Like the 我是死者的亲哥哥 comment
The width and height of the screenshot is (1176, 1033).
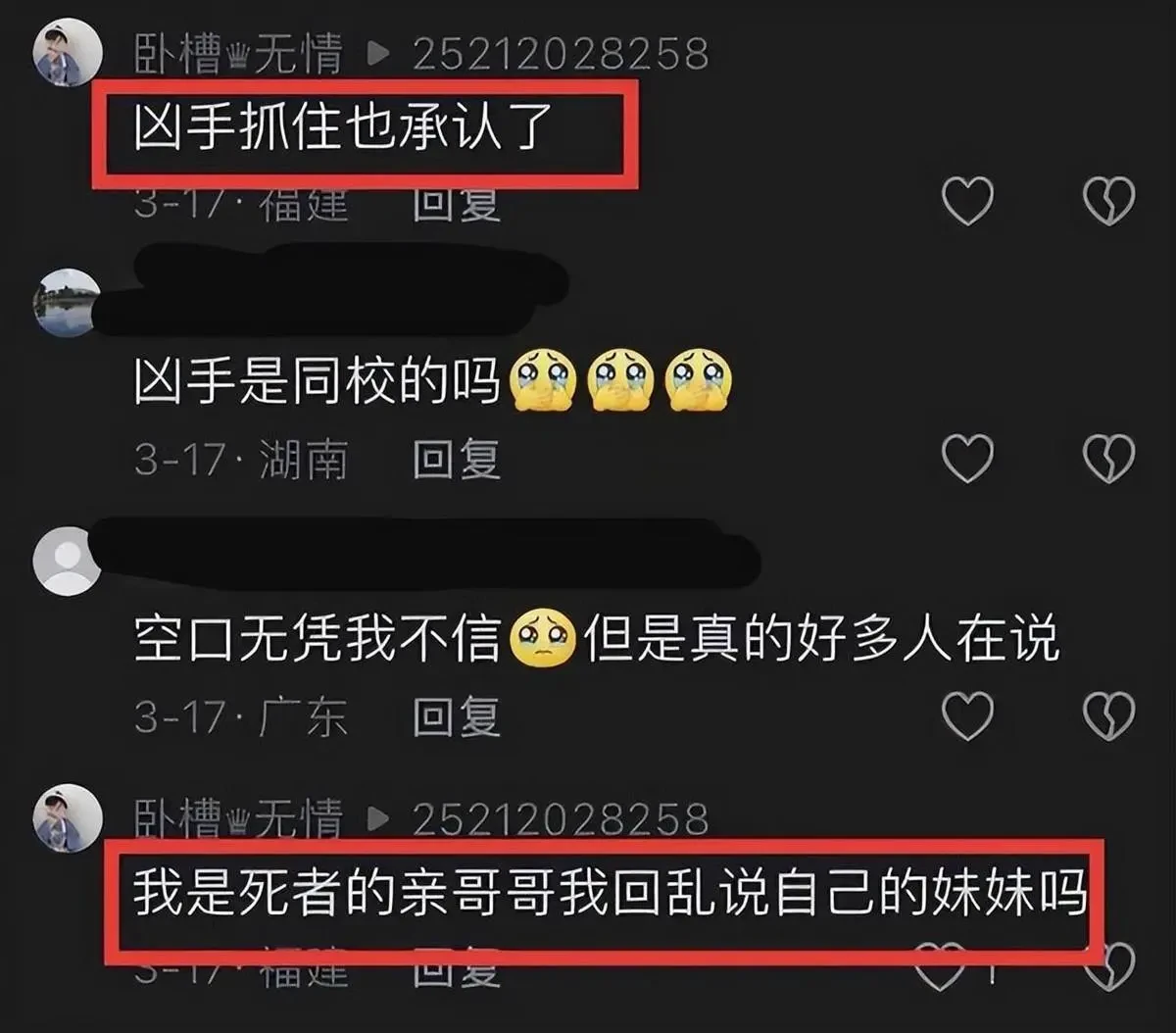point(941,966)
